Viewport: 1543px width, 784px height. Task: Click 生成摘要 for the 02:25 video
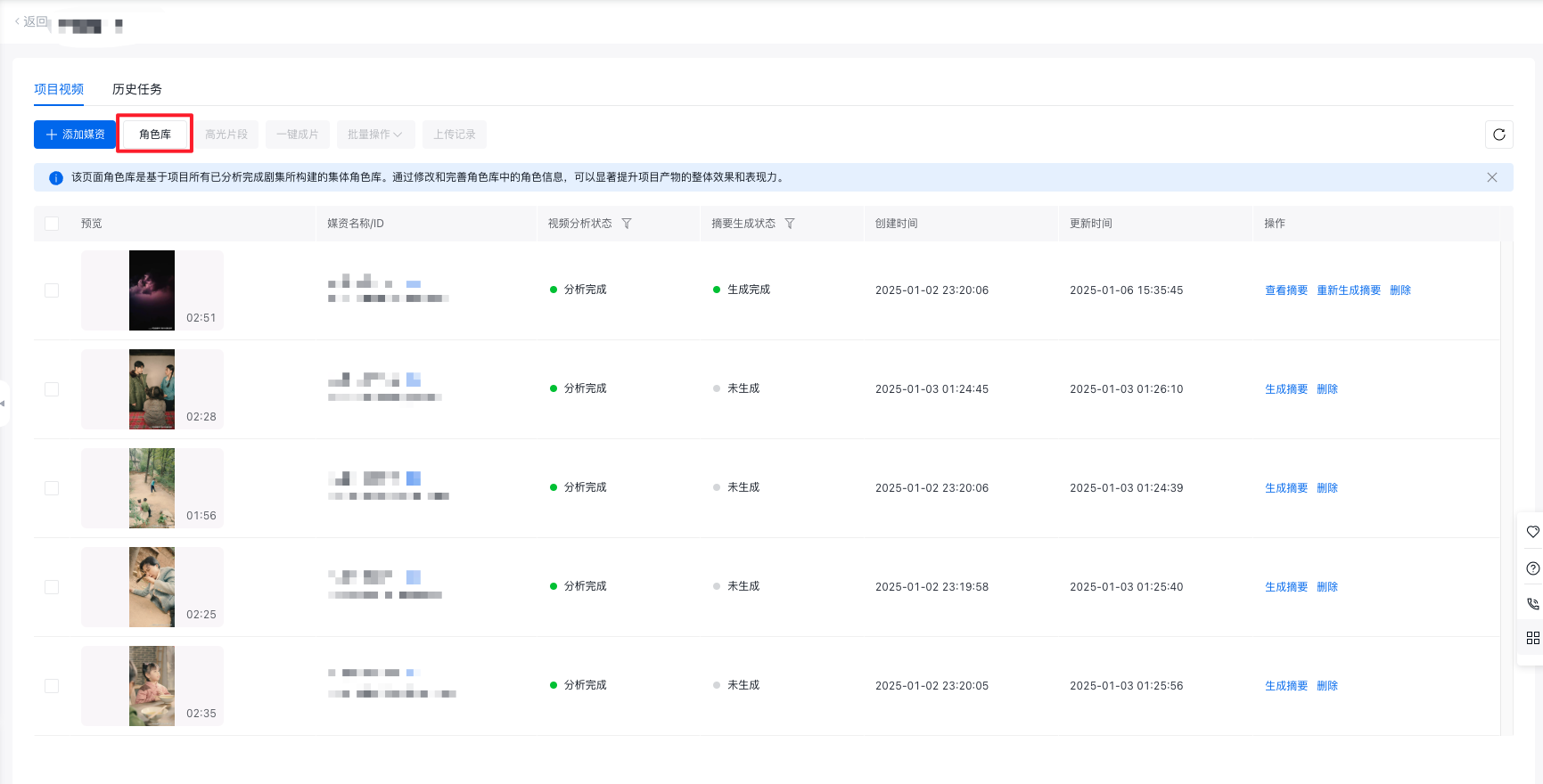tap(1286, 587)
